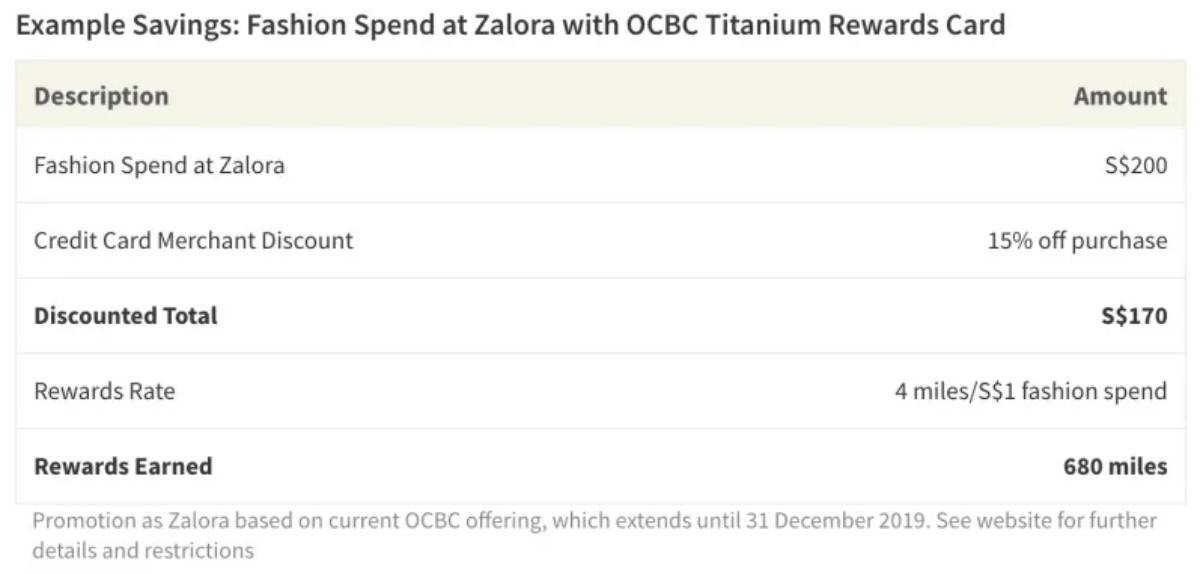Click the S$200 amount value
This screenshot has width=1200, height=574.
1132,166
